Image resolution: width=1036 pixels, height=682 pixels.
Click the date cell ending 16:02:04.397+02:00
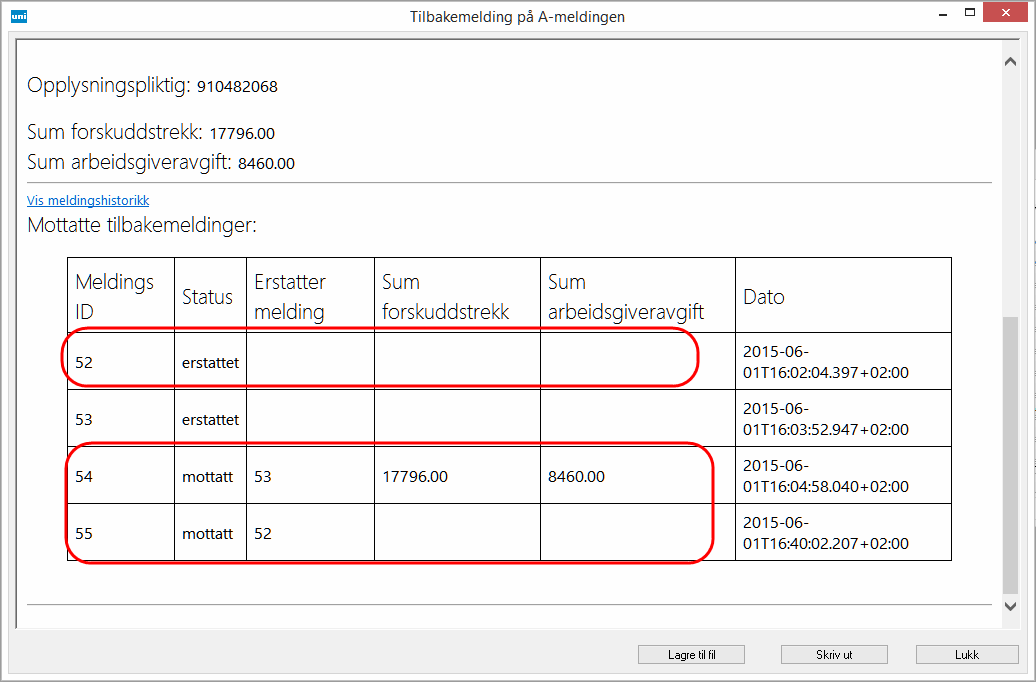coord(826,362)
